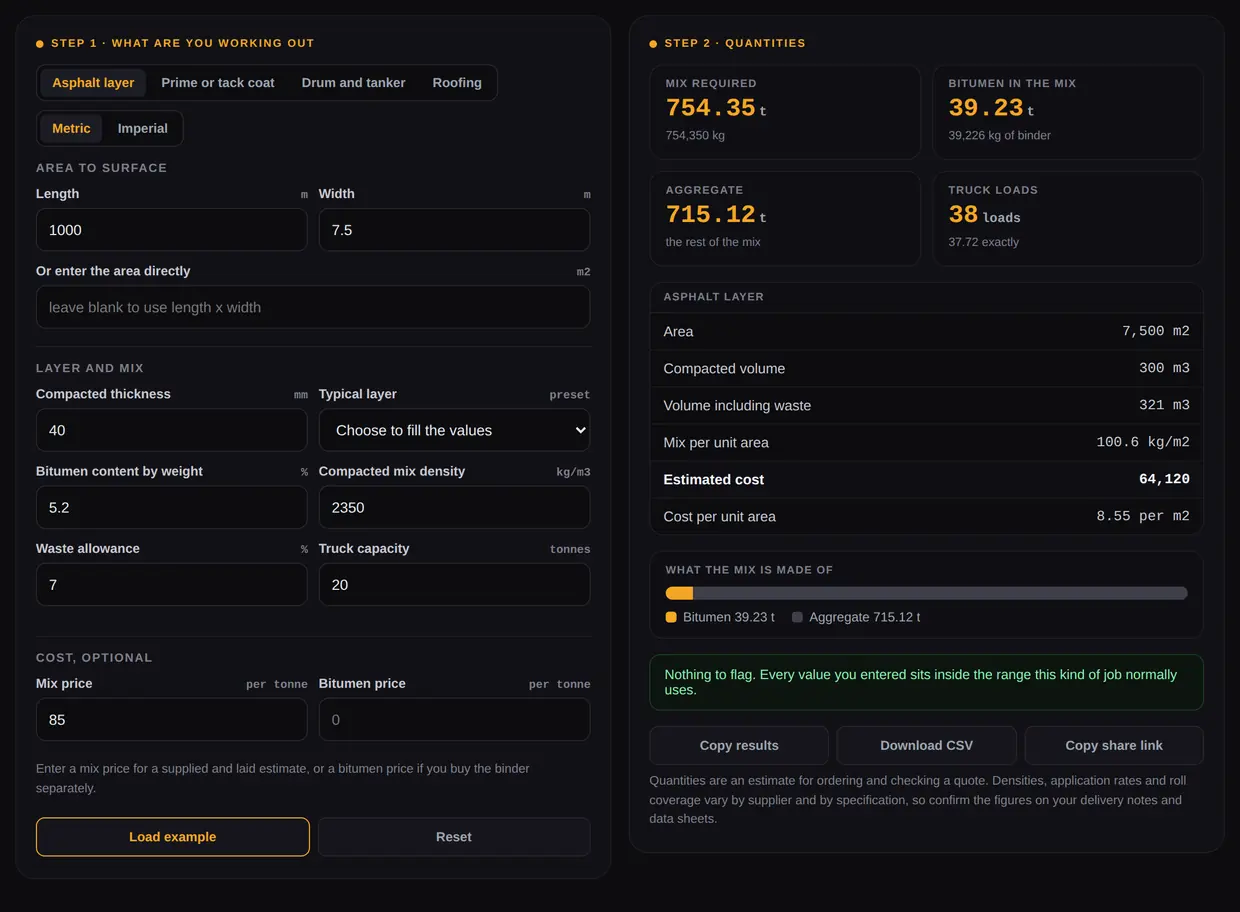Click the '37.72 exactly' text

[x=984, y=242]
